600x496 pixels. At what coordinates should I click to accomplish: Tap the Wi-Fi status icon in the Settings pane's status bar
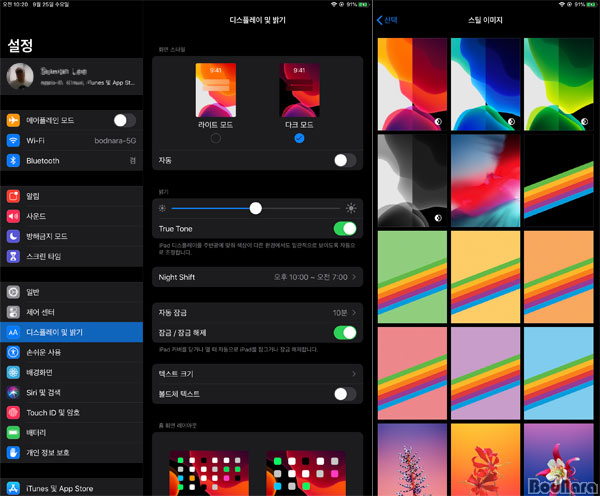pos(334,4)
